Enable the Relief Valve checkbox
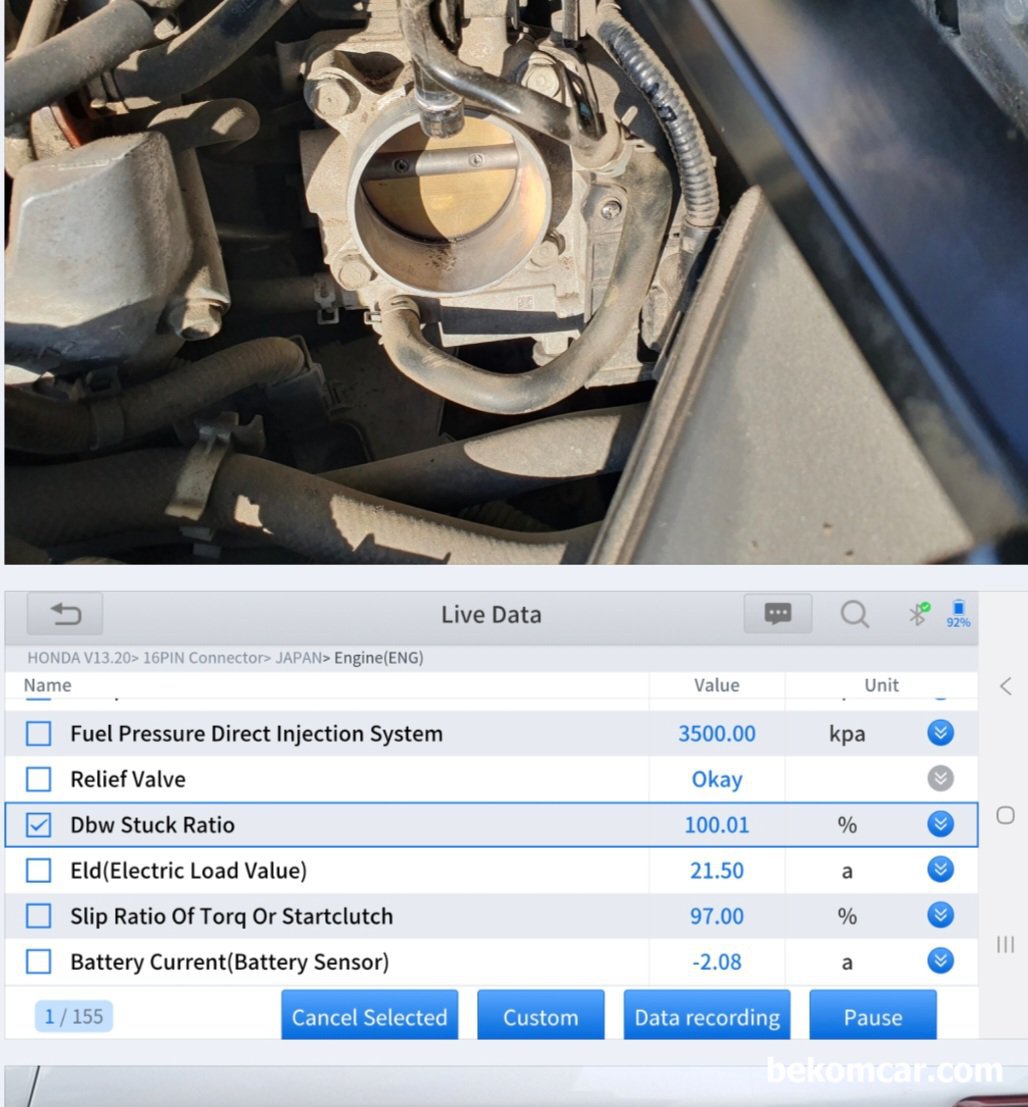Viewport: 1028px width, 1107px height. pos(38,779)
